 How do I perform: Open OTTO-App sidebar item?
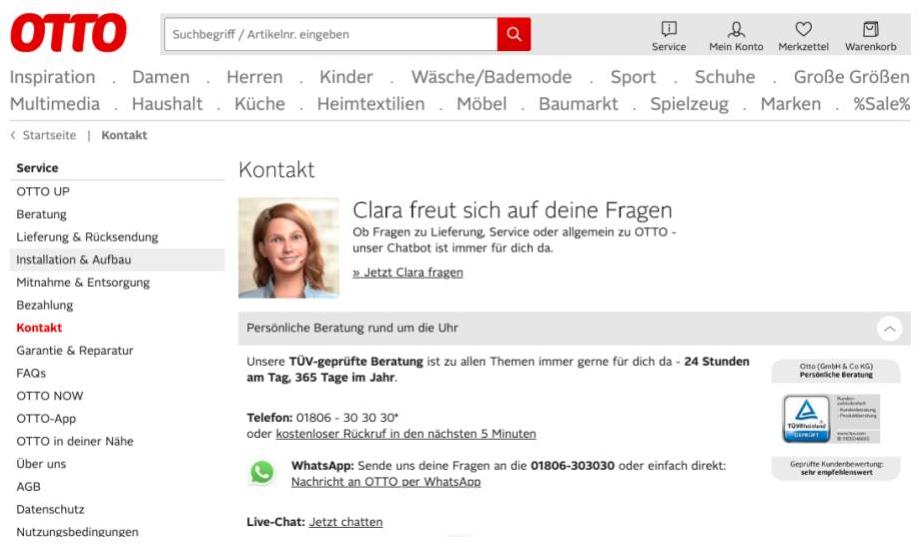click(46, 418)
